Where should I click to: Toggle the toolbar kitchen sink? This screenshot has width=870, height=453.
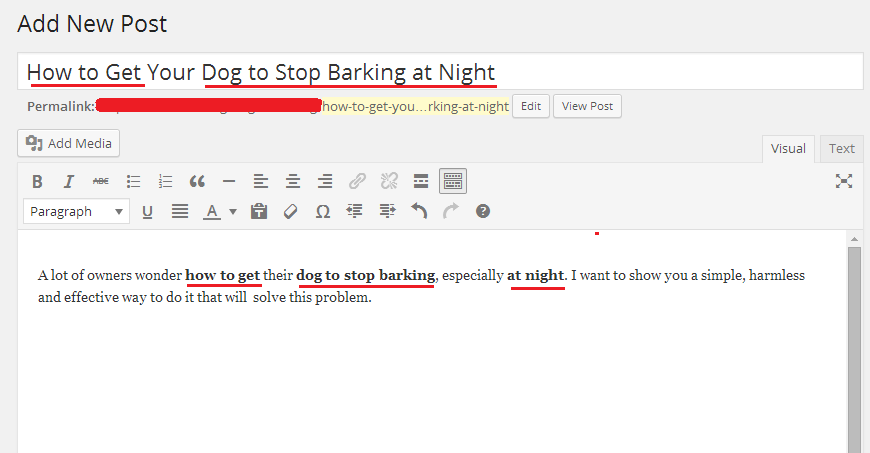tap(453, 182)
